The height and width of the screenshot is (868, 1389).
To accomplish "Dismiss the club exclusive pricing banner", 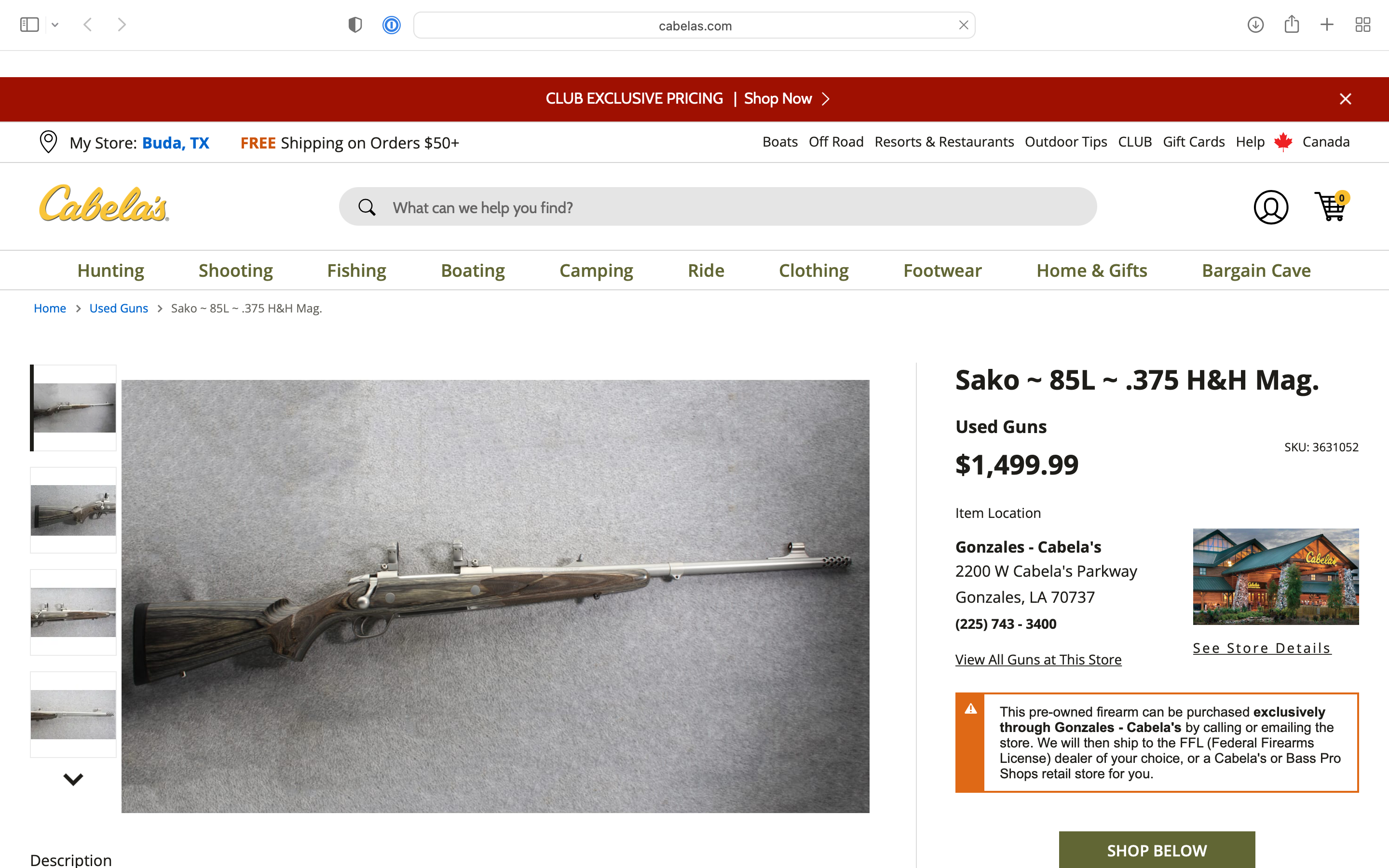I will [1345, 99].
